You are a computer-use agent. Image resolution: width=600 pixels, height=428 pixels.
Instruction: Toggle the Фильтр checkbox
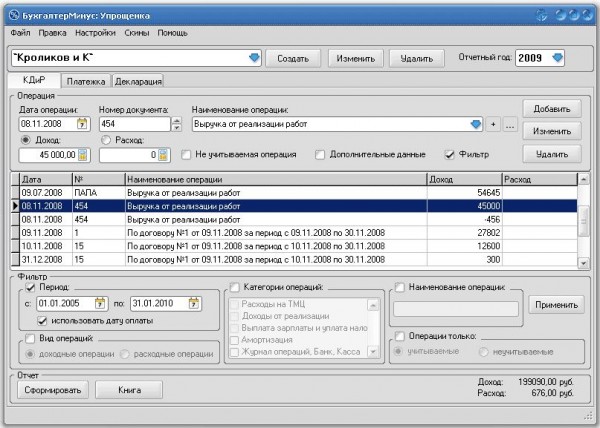(x=450, y=155)
